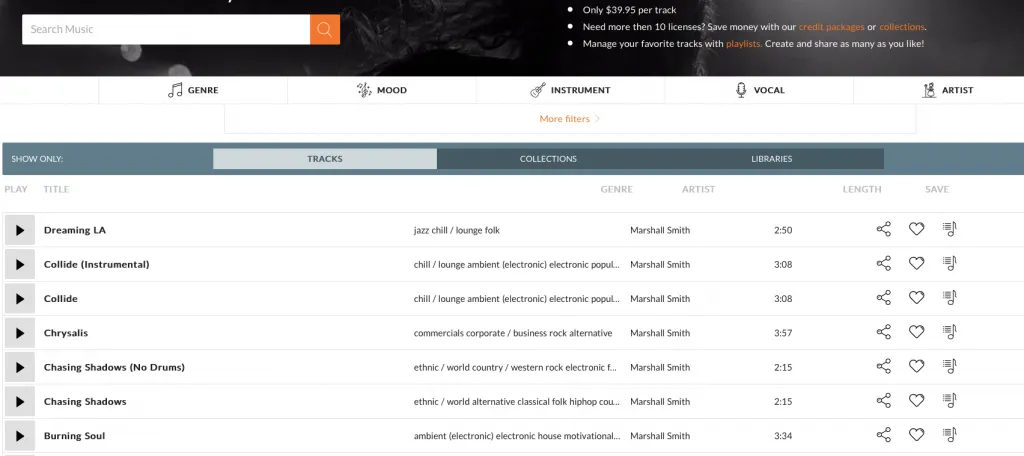Play the Dreaming LA track
The height and width of the screenshot is (456, 1024).
pyautogui.click(x=20, y=230)
